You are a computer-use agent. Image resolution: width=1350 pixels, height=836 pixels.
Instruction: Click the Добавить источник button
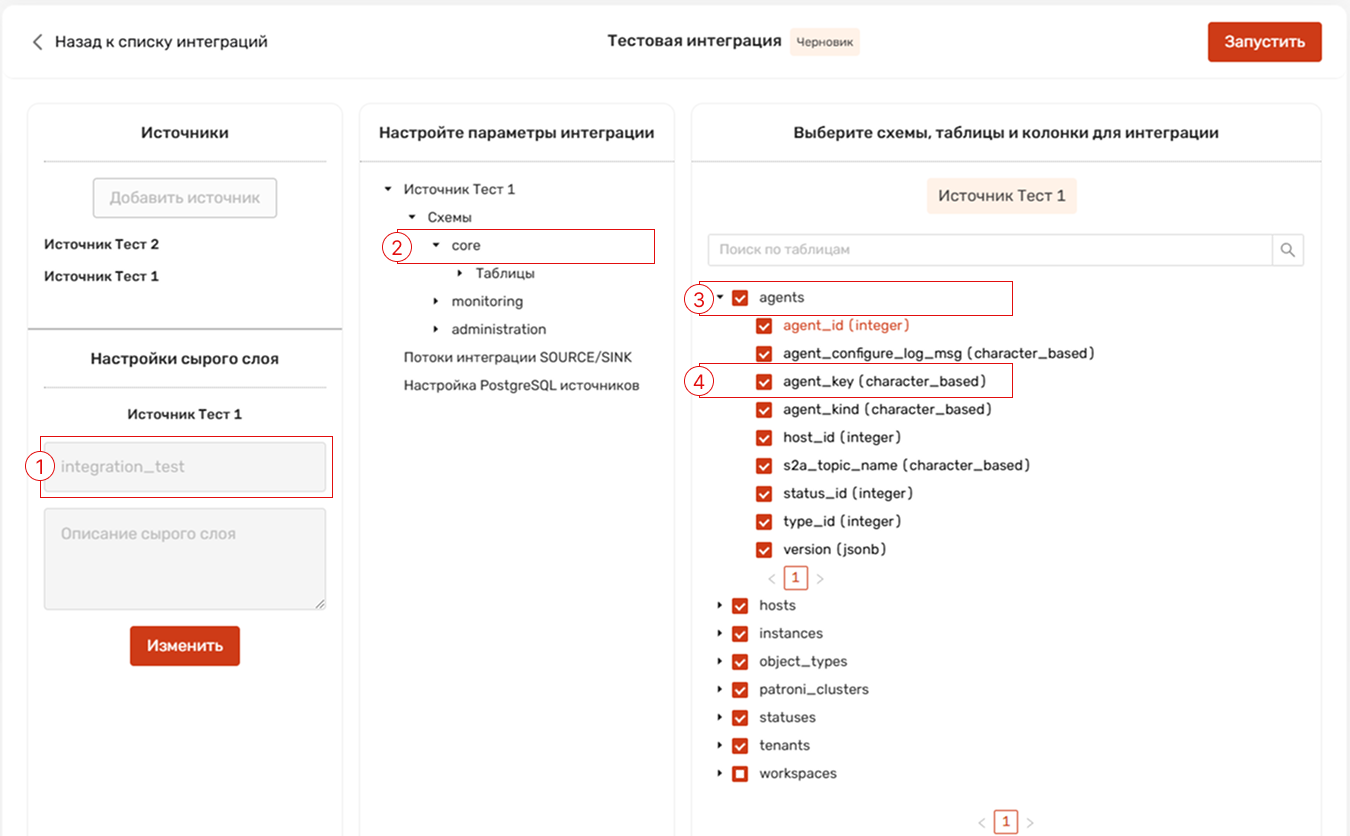point(185,198)
